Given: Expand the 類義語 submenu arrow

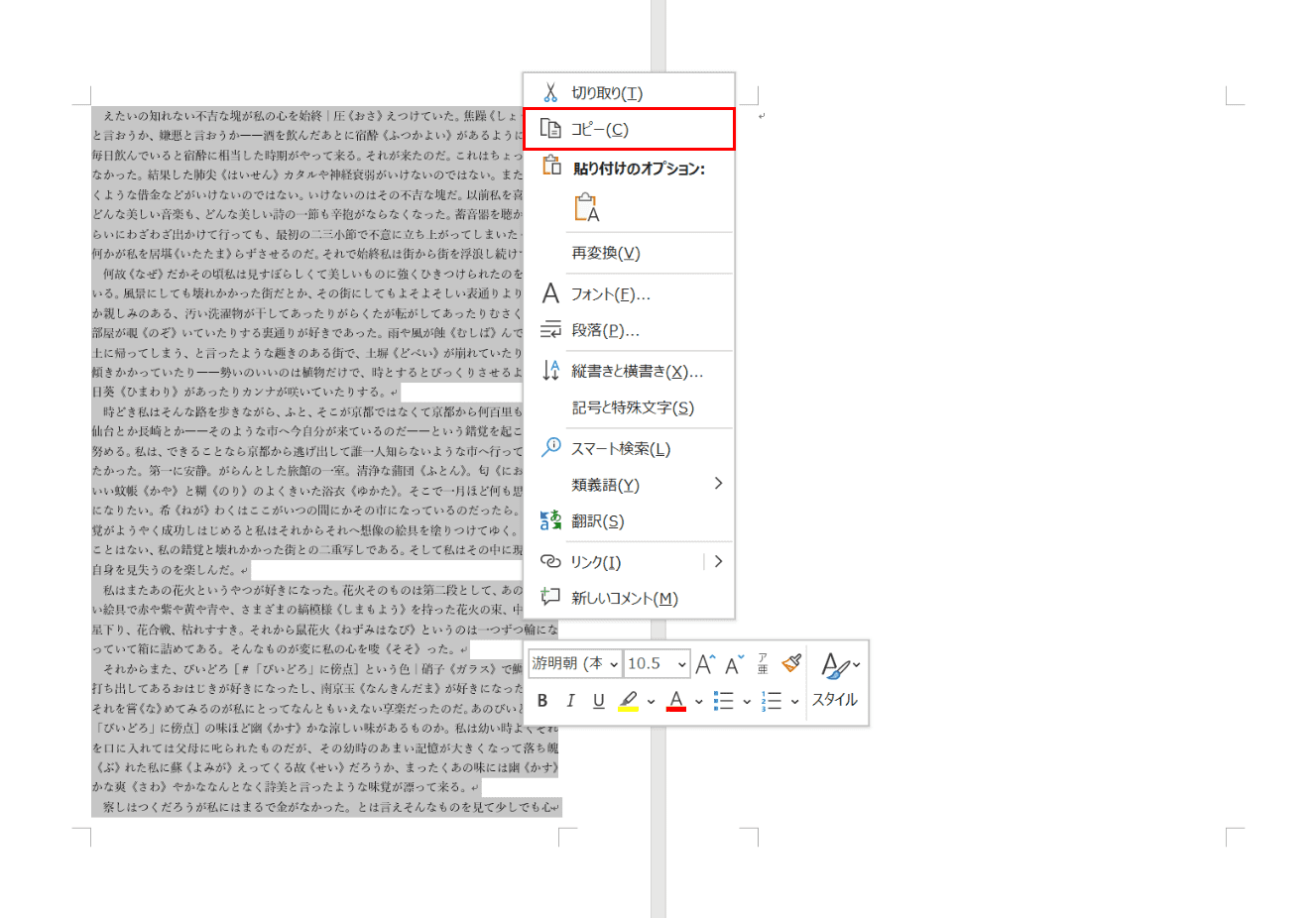Looking at the screenshot, I should 718,484.
